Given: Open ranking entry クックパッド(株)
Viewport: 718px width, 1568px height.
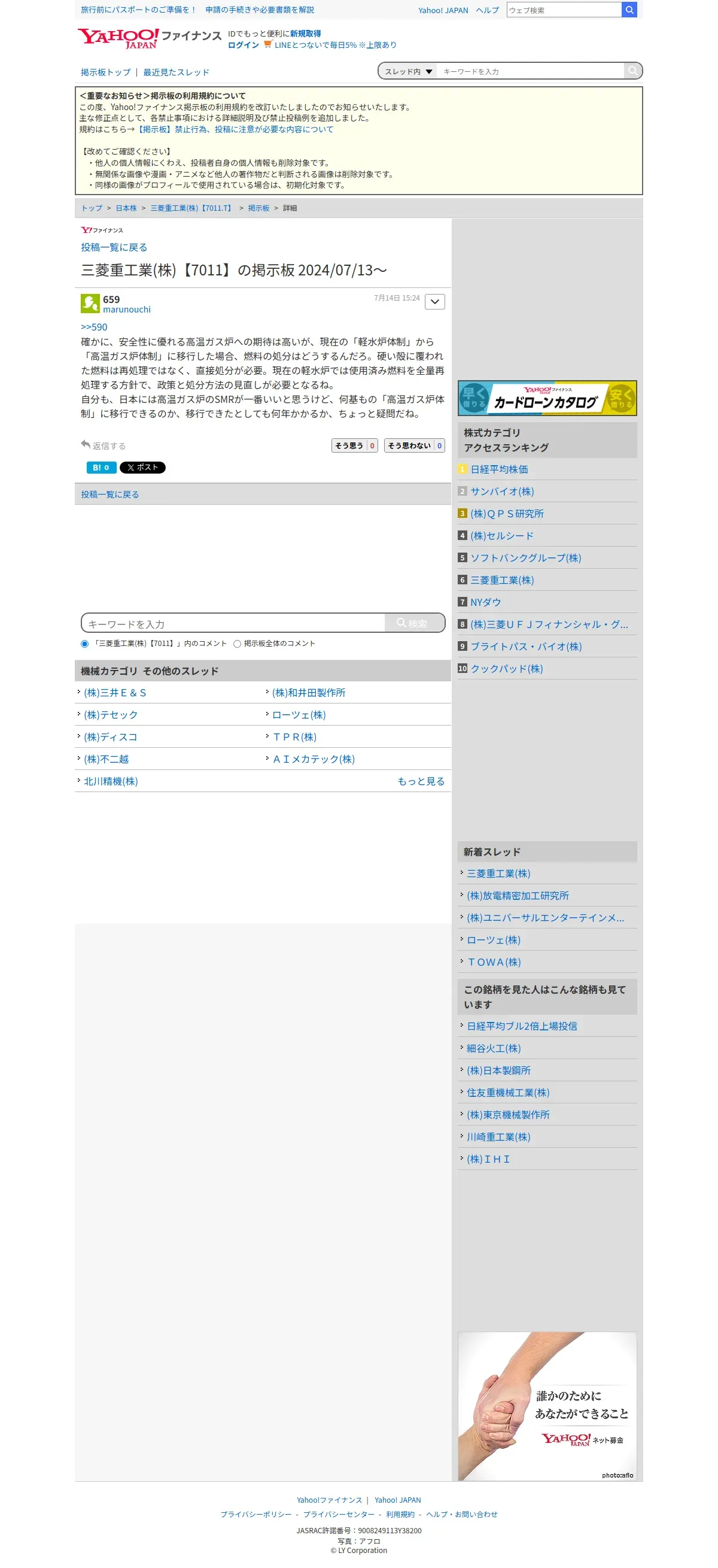Looking at the screenshot, I should tap(506, 668).
